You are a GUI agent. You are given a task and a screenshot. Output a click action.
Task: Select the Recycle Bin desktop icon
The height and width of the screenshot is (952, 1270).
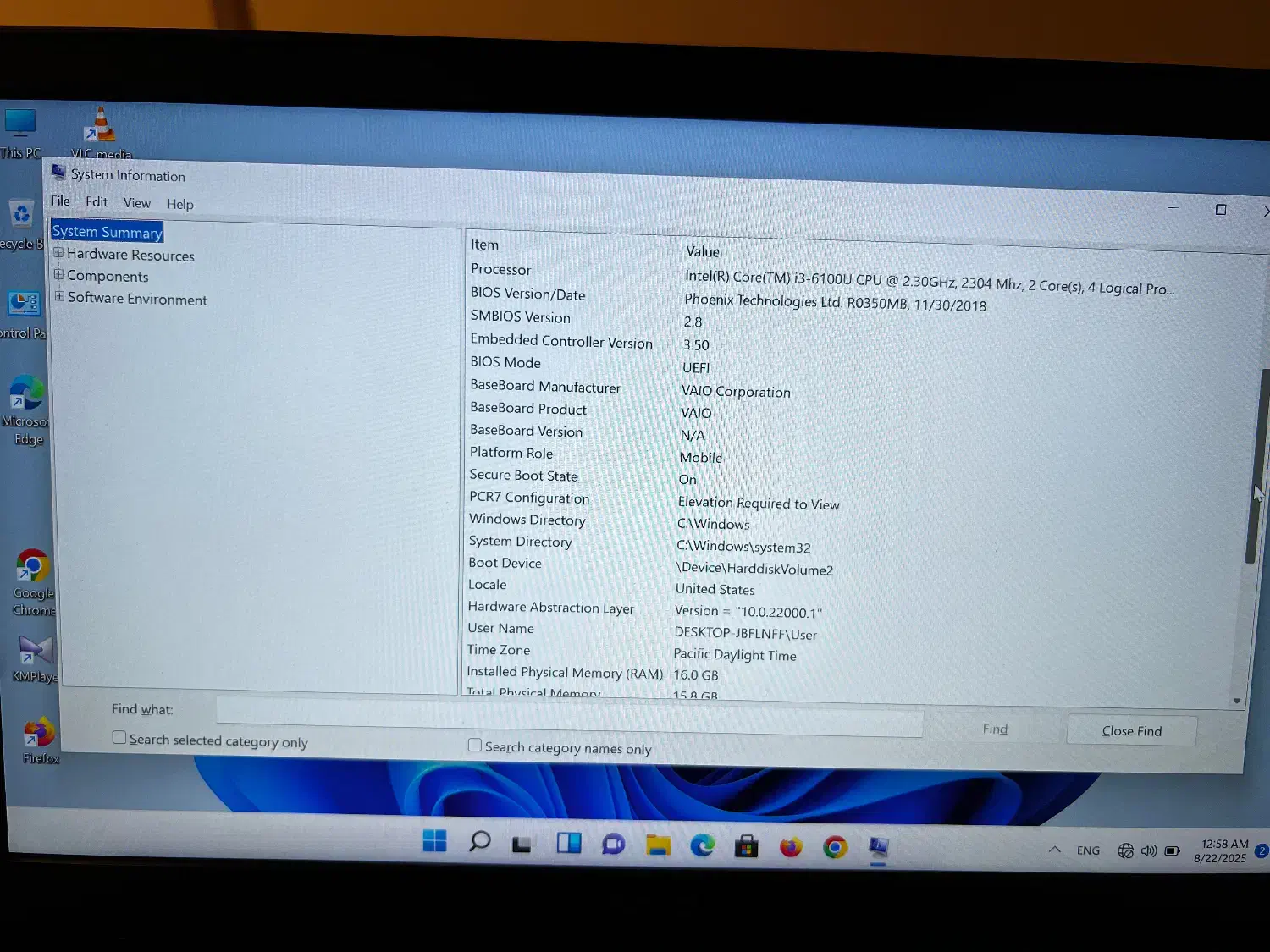click(x=21, y=225)
